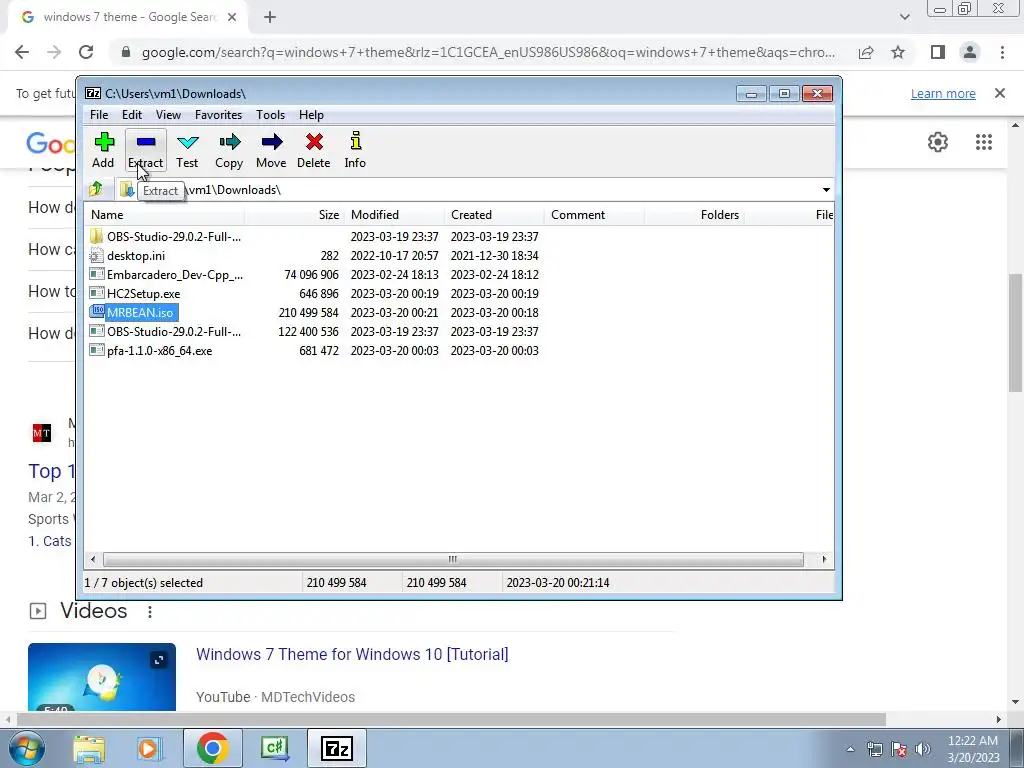Select the OBS-Studio folder entry with folder icon

[165, 236]
